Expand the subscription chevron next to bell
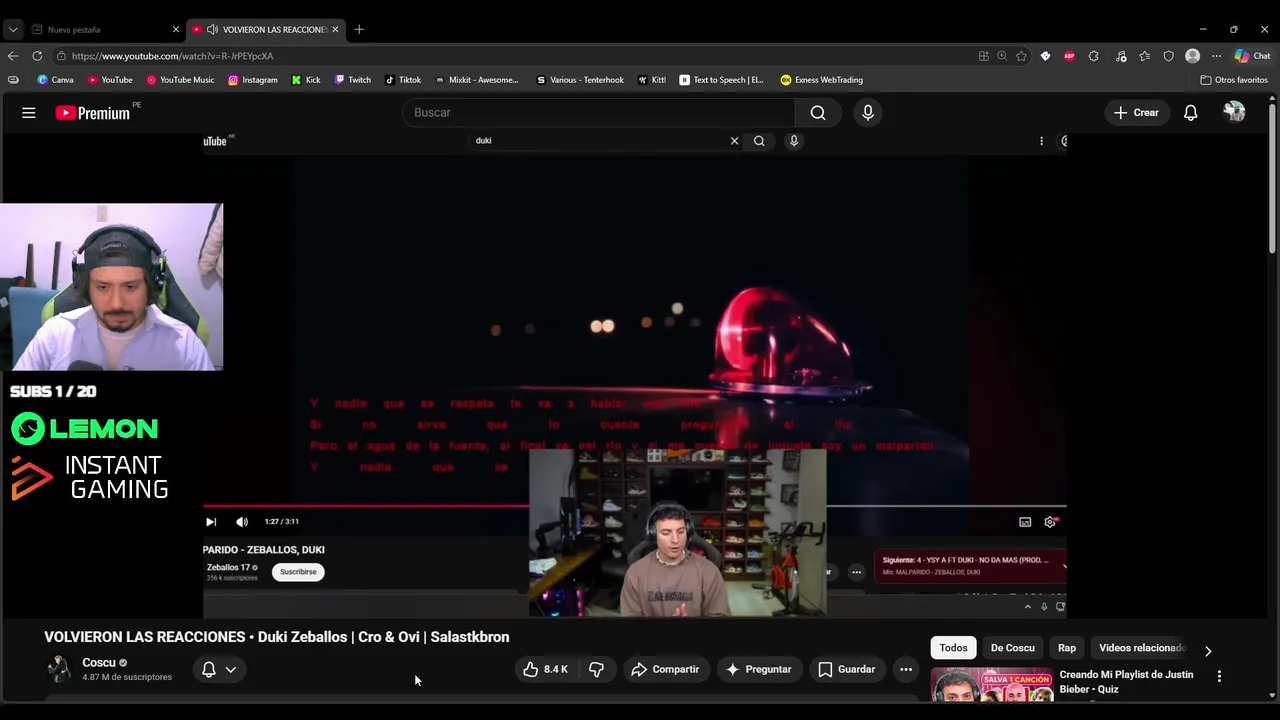Image resolution: width=1280 pixels, height=720 pixels. coord(230,670)
